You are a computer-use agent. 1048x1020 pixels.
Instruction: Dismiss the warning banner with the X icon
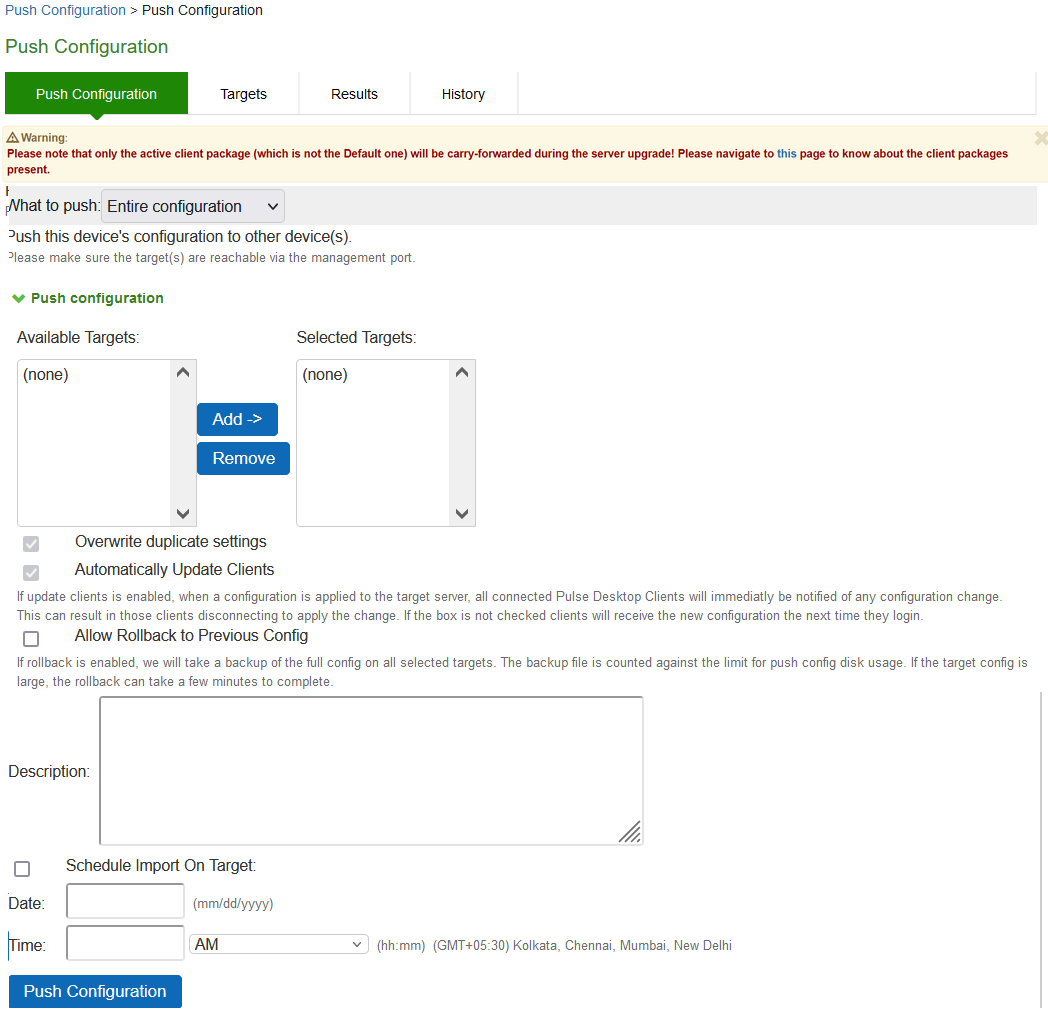(x=1041, y=138)
